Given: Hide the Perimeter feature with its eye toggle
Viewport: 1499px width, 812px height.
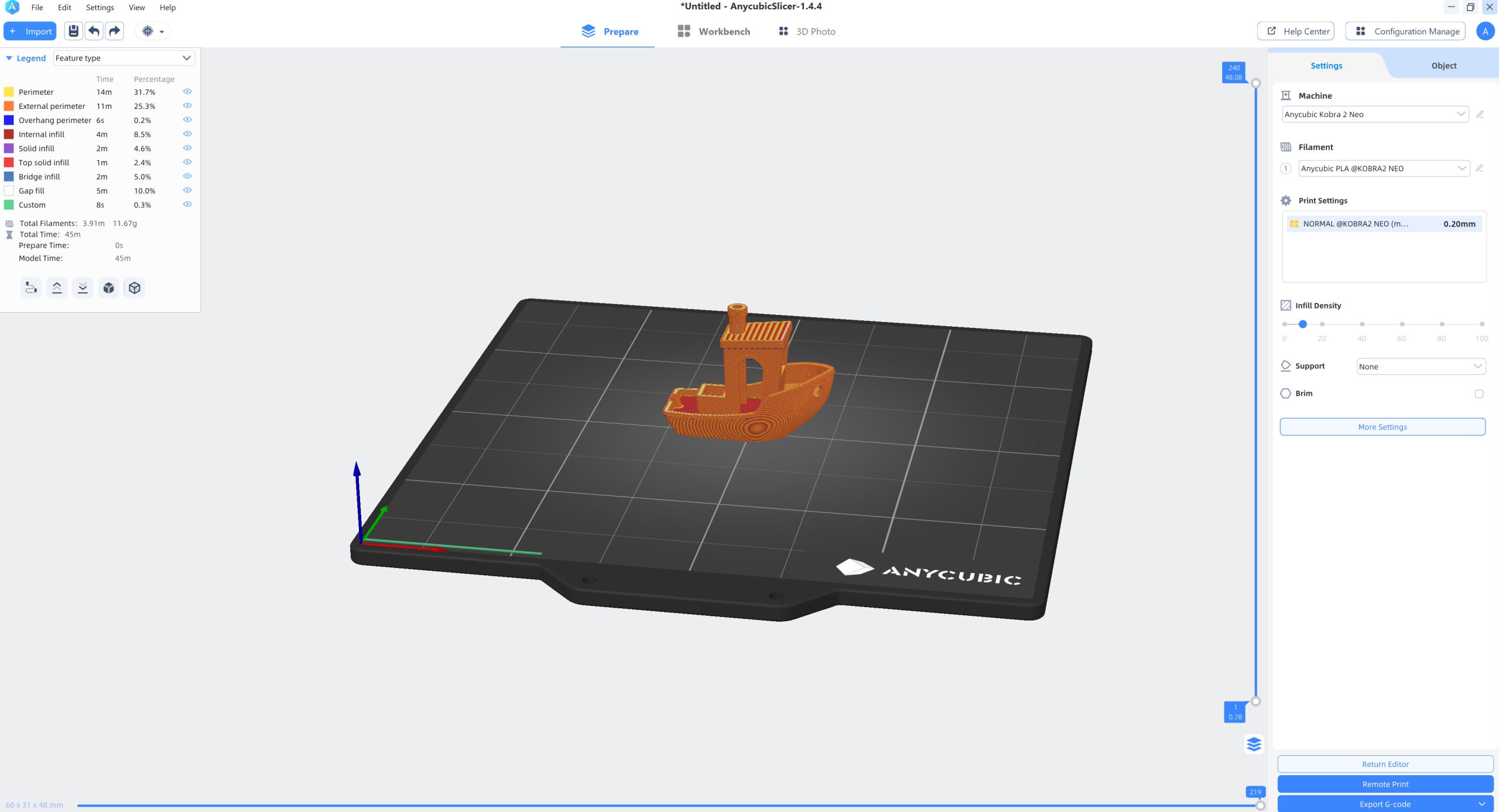Looking at the screenshot, I should pos(187,91).
